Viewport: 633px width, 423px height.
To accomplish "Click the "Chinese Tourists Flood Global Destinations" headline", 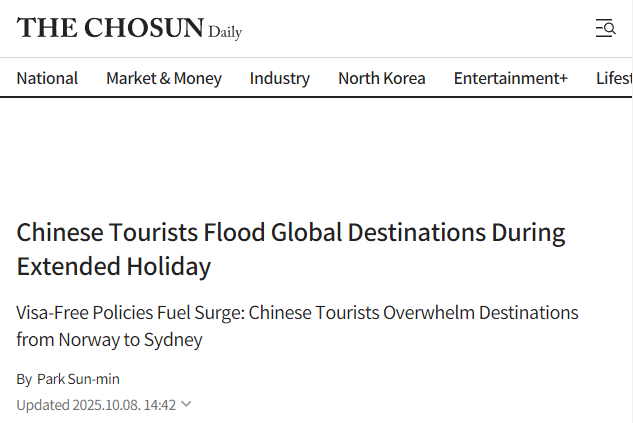I will [290, 233].
